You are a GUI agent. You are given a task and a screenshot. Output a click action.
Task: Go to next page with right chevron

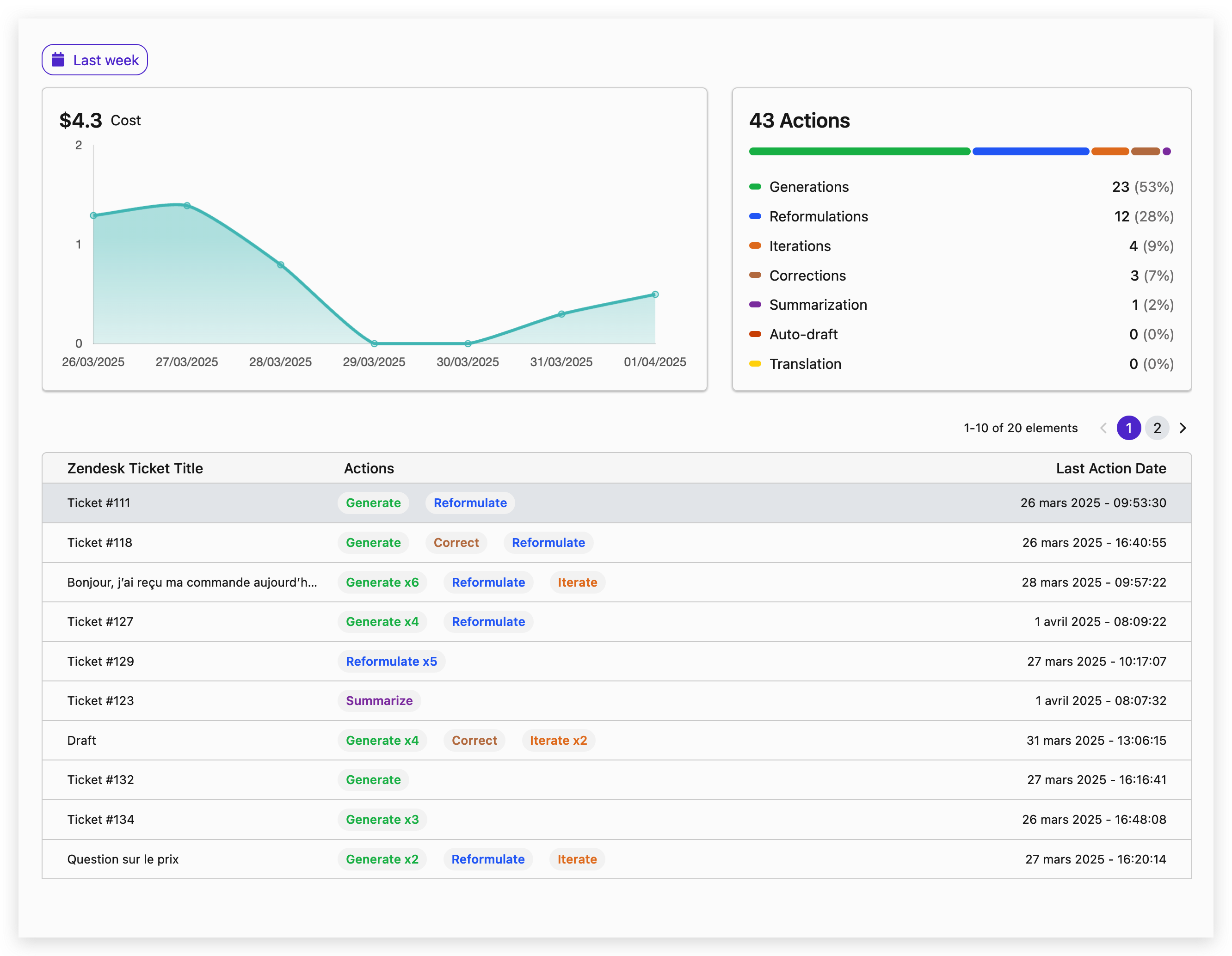1183,428
